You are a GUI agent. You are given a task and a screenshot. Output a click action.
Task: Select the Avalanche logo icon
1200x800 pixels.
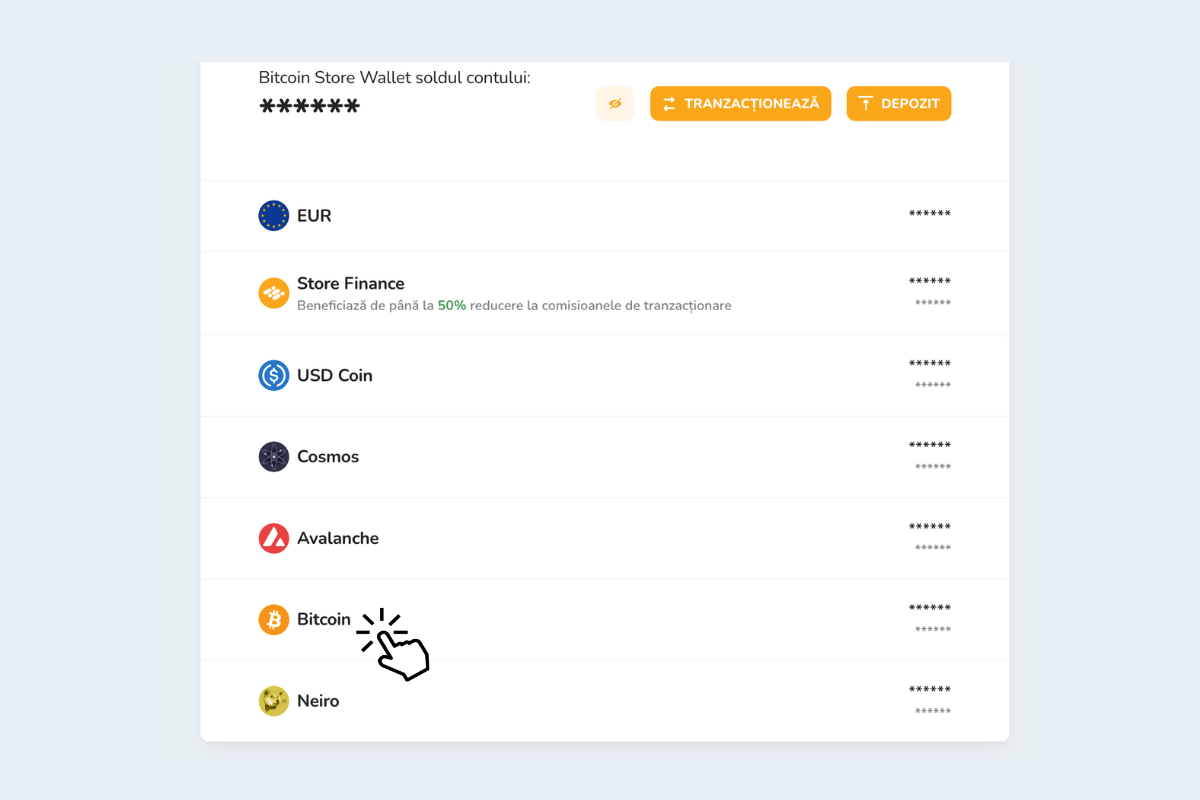[273, 538]
